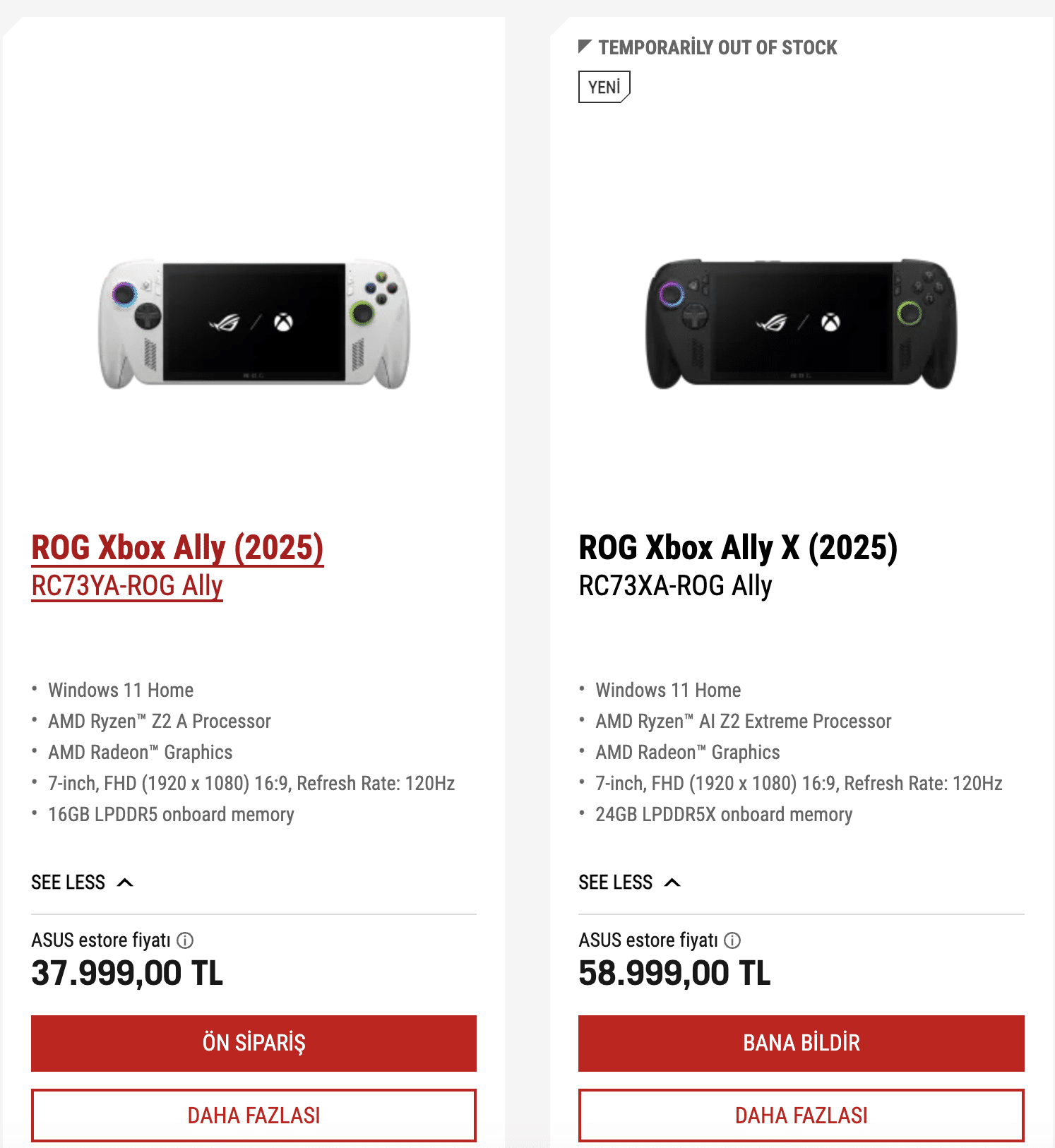The image size is (1055, 1148).
Task: Click info icon beside 58.999,00 TL estore price label
Action: pyautogui.click(x=732, y=940)
